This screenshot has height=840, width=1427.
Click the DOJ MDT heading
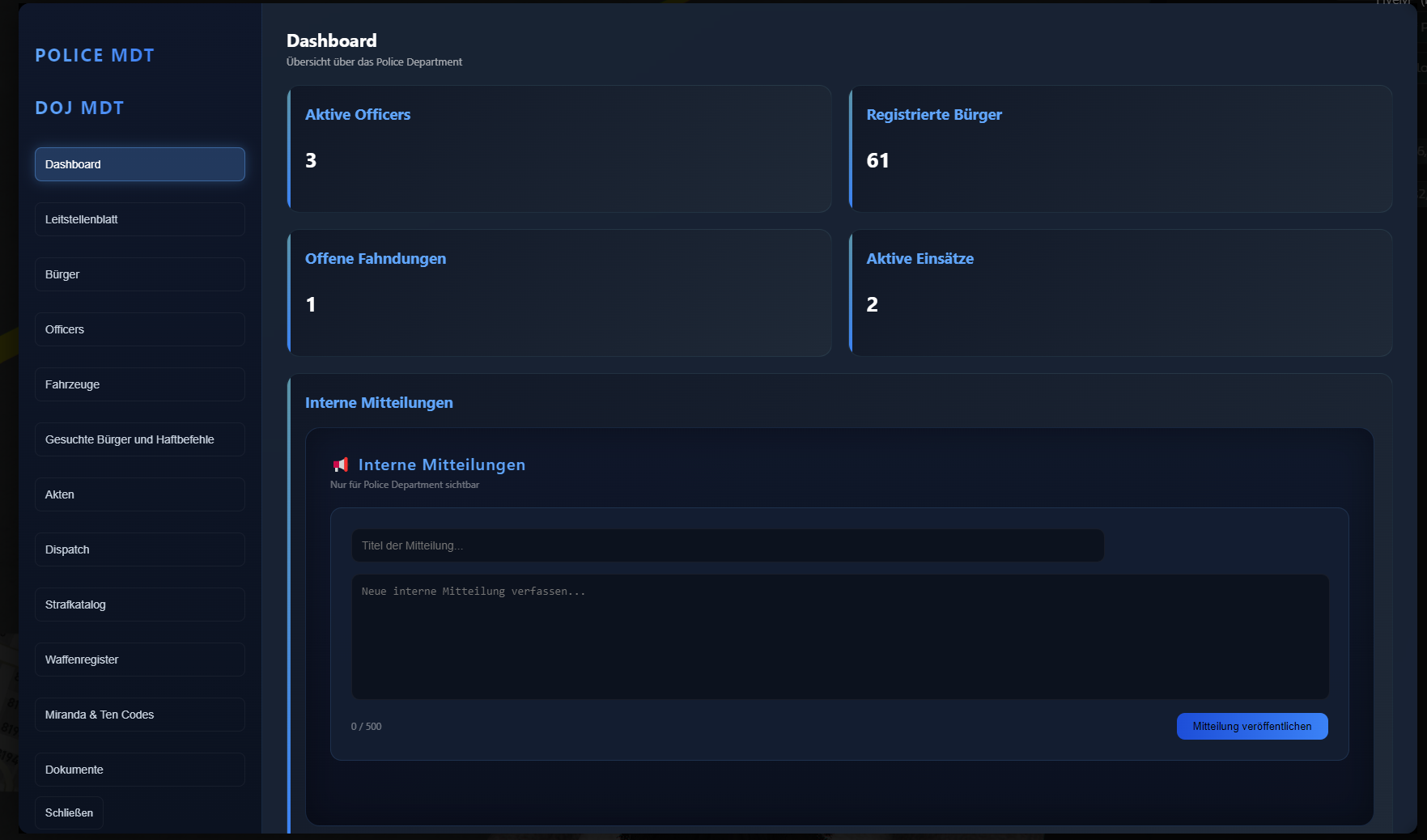click(79, 108)
